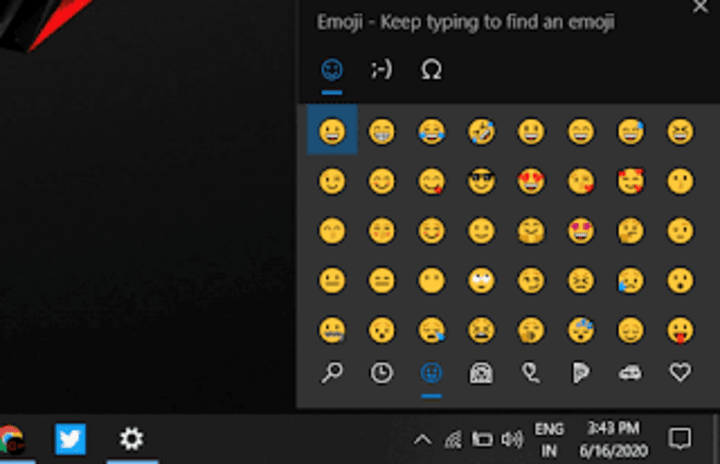Select the squinting laughing face emoji

point(680,131)
